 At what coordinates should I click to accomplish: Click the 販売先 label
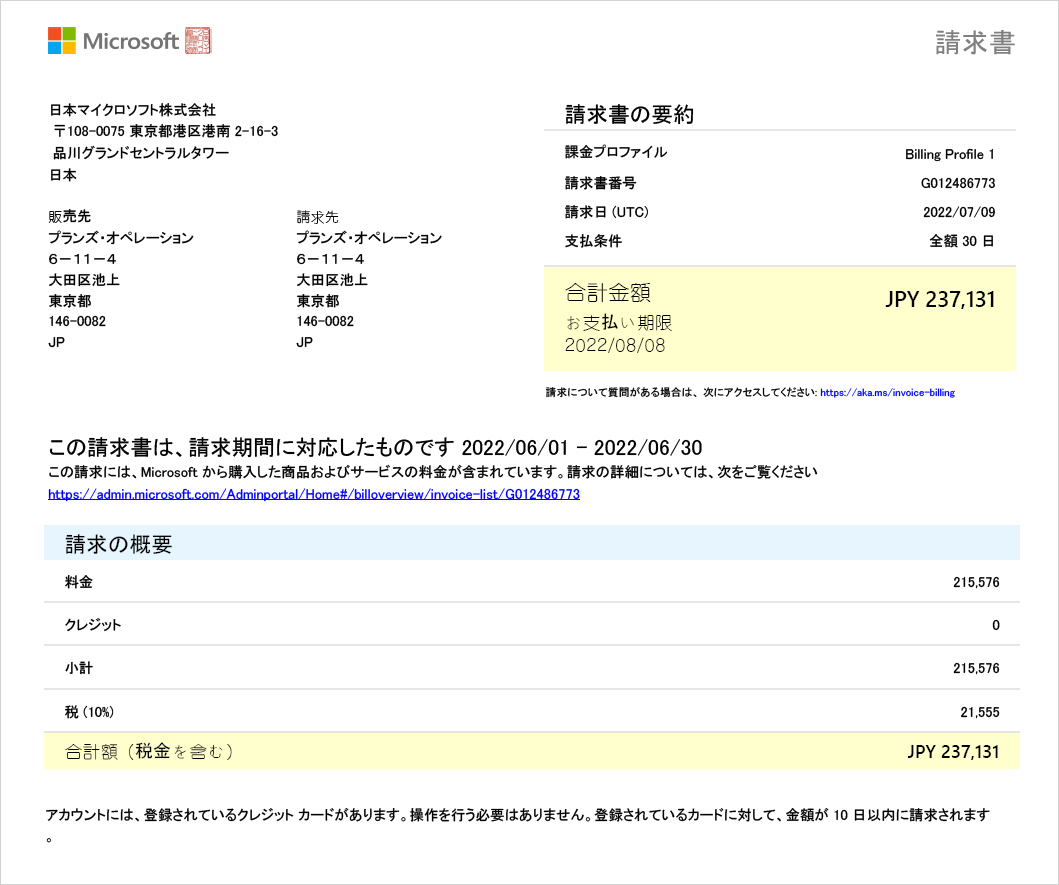(x=70, y=216)
